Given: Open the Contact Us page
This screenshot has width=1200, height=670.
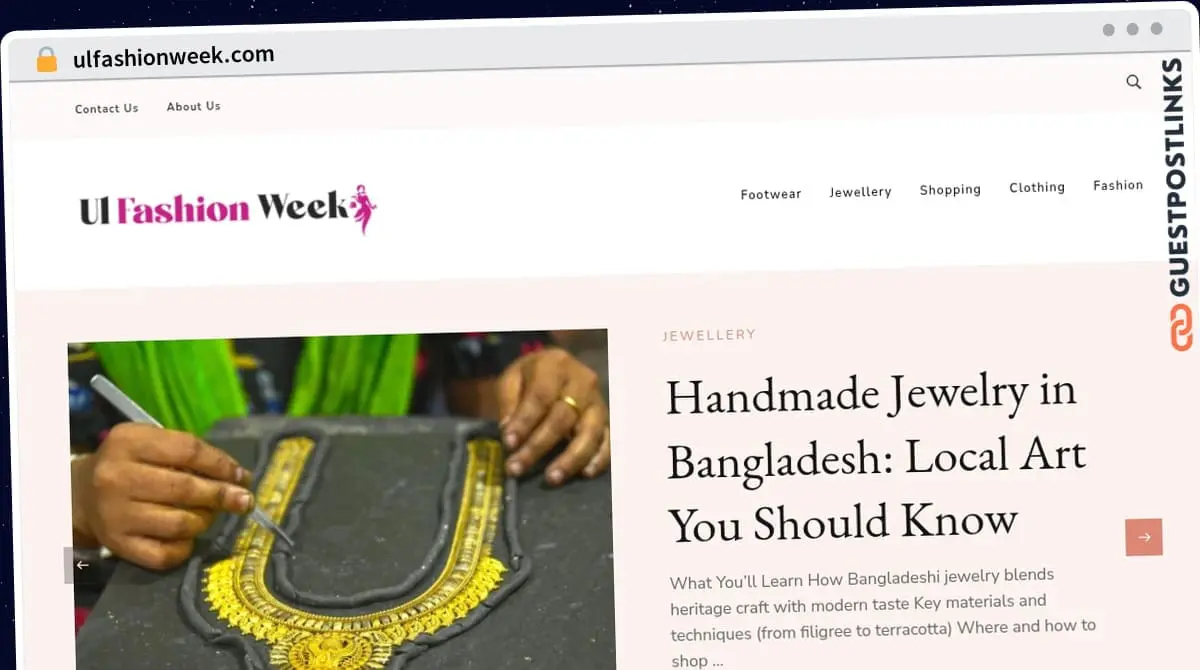Looking at the screenshot, I should tap(107, 108).
